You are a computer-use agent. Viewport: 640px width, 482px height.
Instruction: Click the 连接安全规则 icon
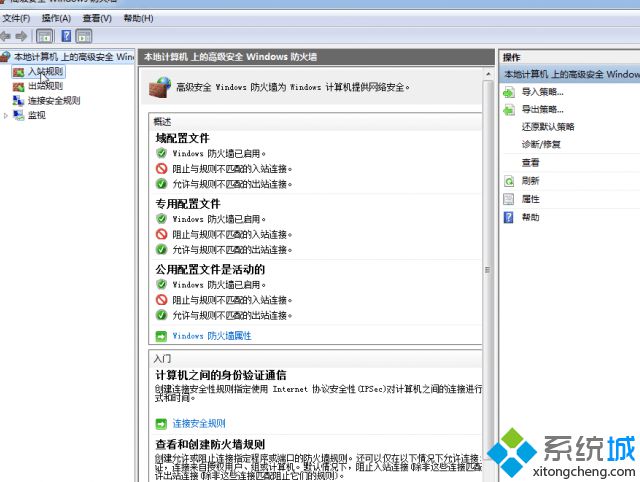[18, 100]
